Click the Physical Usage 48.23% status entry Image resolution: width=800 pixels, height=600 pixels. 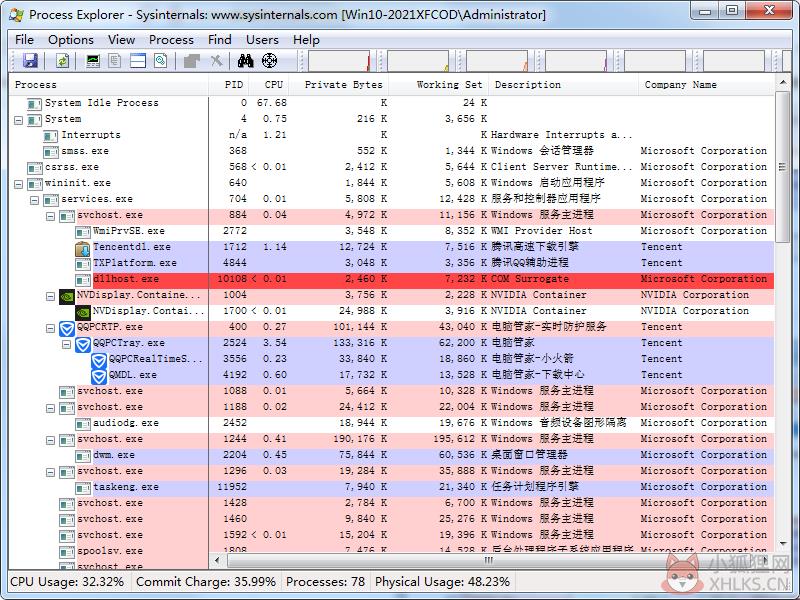(442, 582)
